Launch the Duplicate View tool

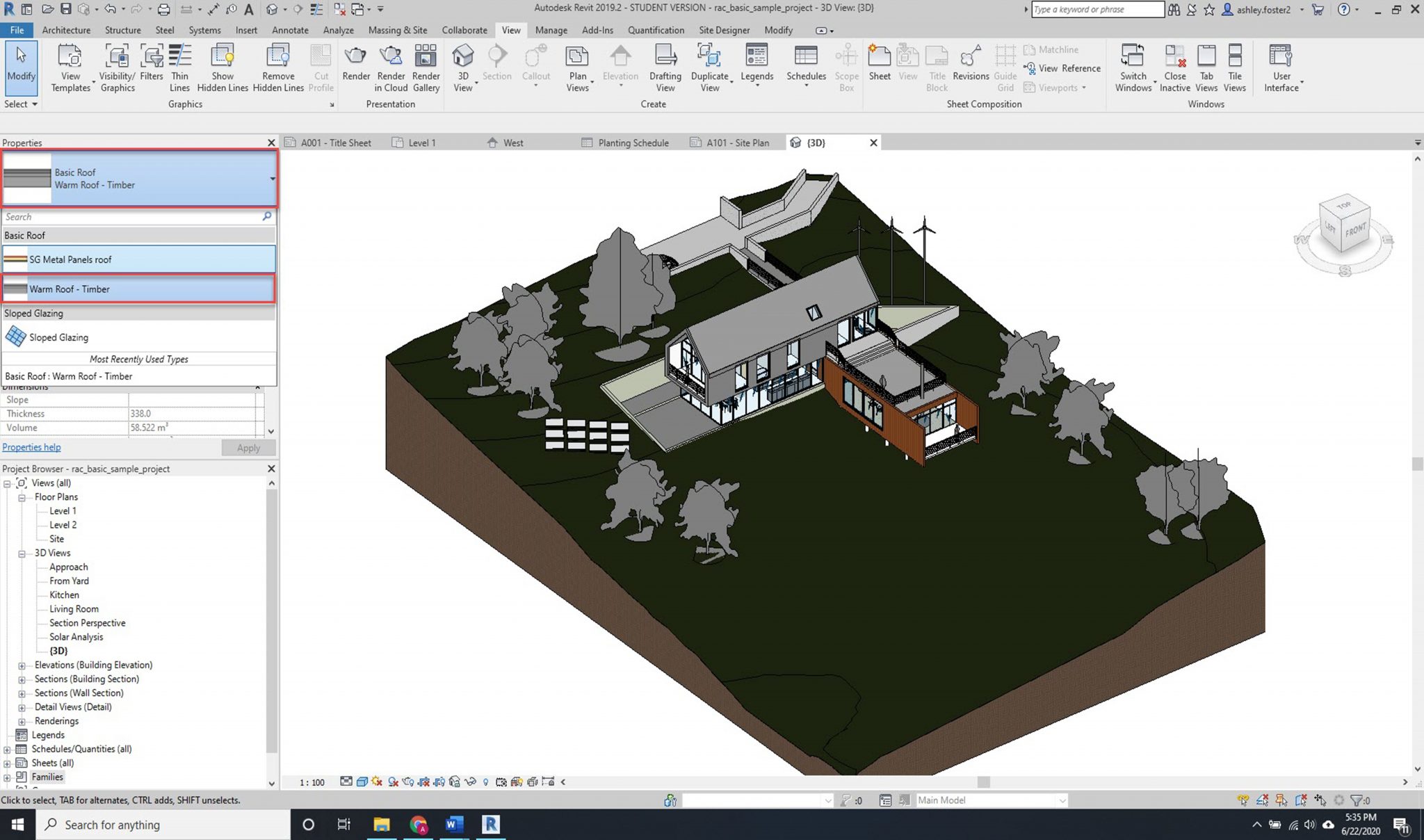coord(709,66)
